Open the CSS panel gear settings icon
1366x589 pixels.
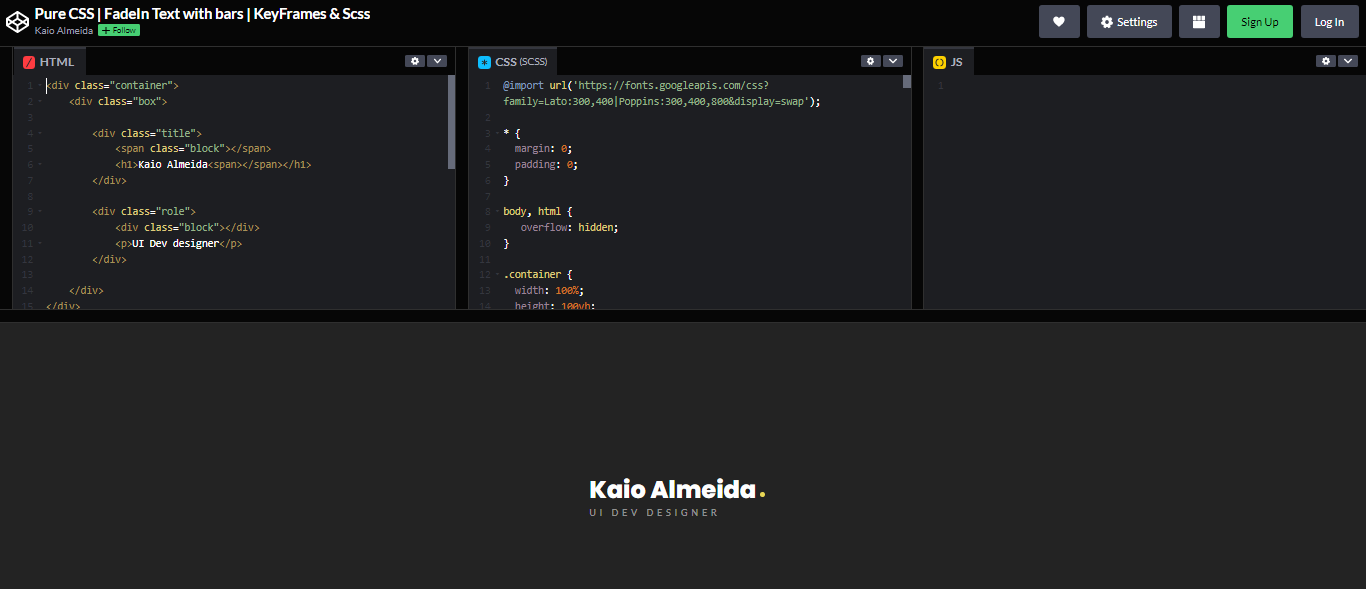click(870, 60)
